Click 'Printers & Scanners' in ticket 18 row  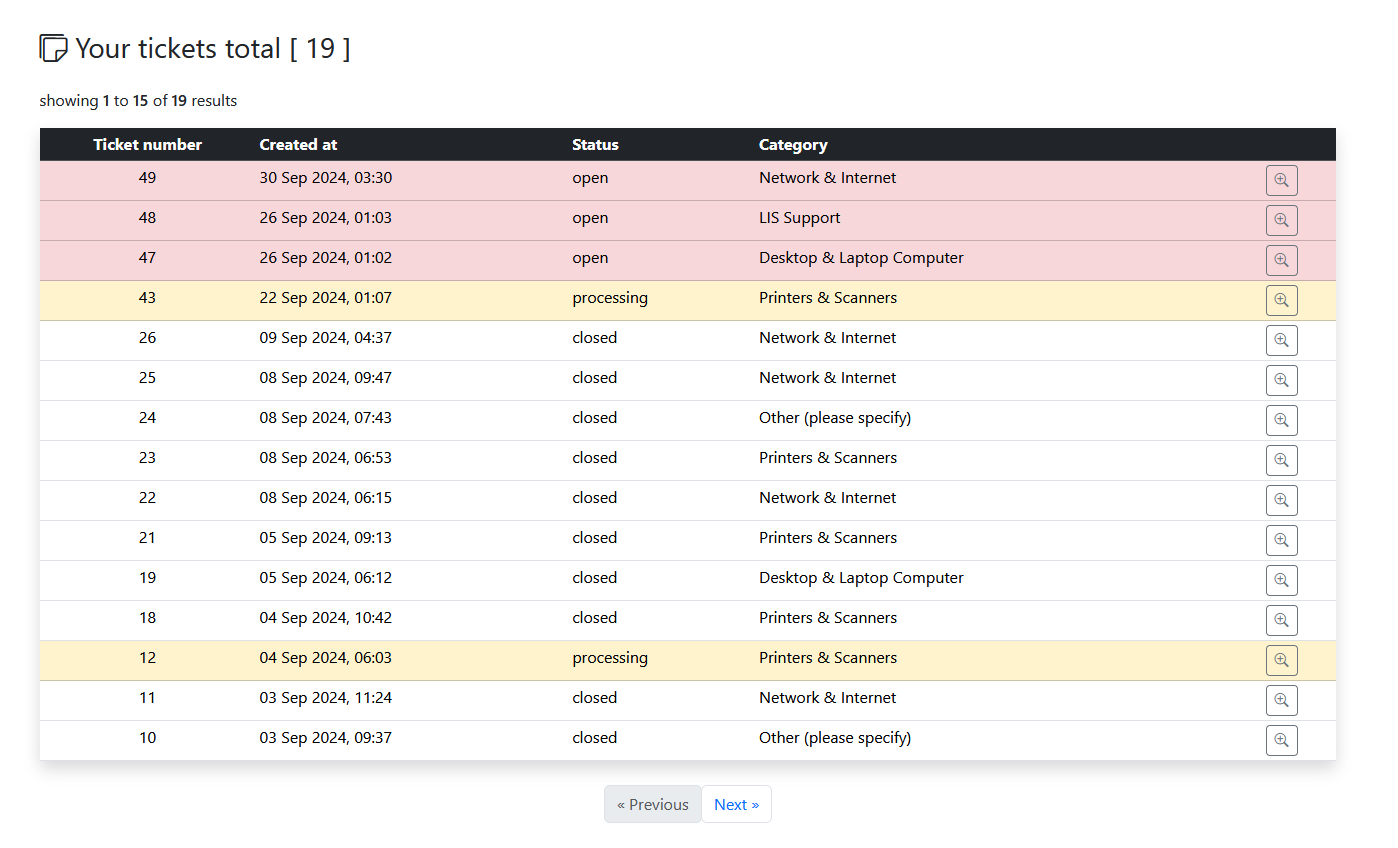[828, 618]
